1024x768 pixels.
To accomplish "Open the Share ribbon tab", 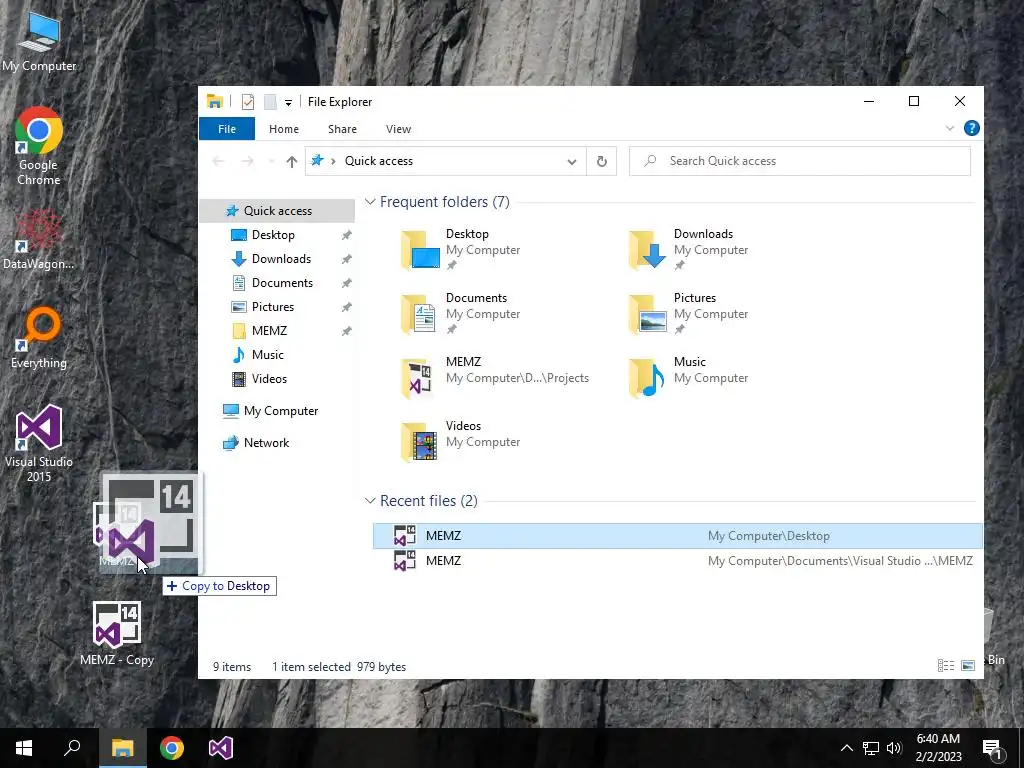I will [342, 129].
